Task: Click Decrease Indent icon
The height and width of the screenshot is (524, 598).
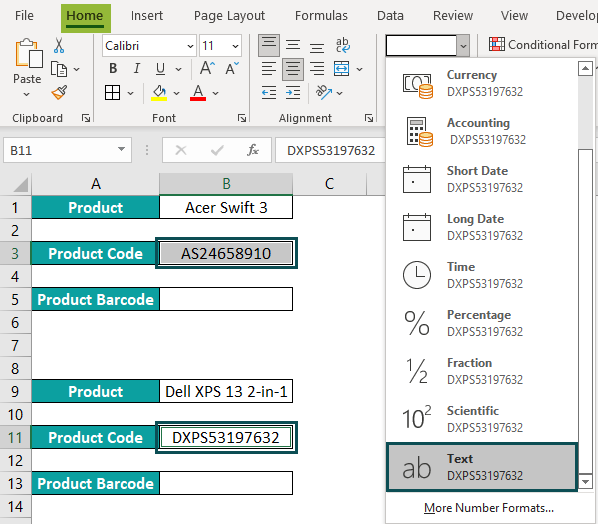Action: pyautogui.click(x=269, y=93)
